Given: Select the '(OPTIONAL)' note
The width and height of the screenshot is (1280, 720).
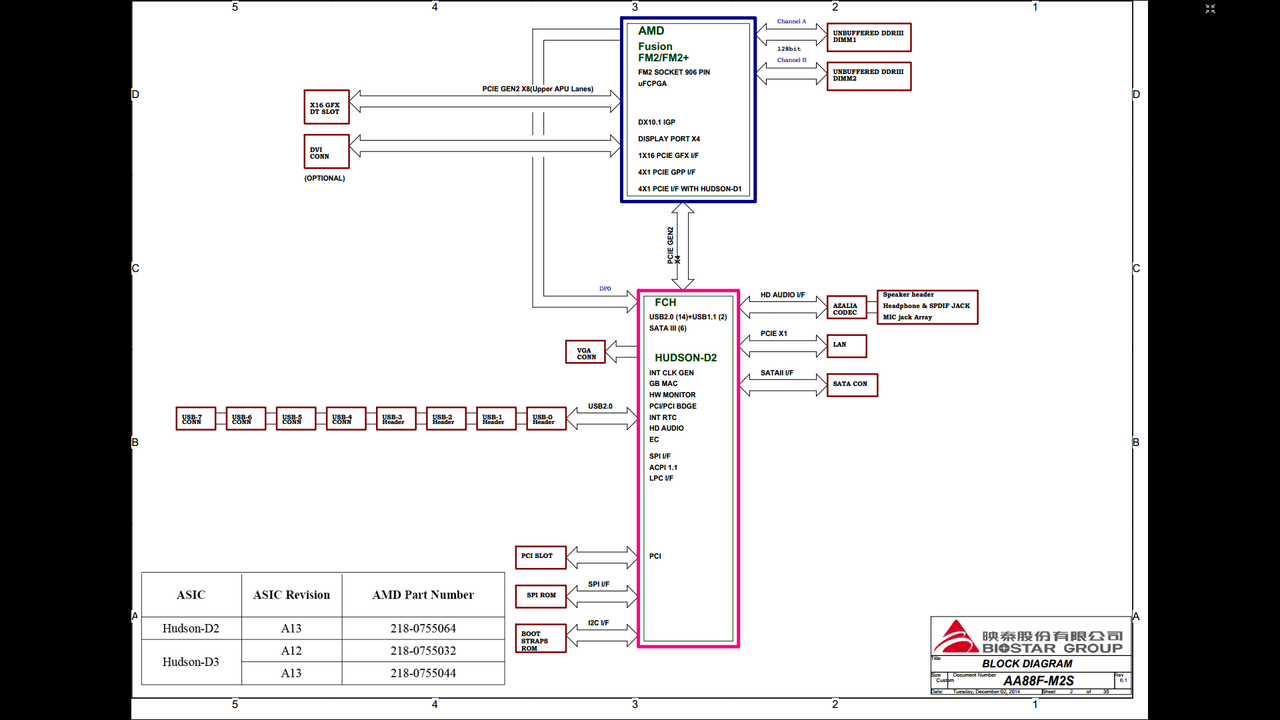Looking at the screenshot, I should (324, 178).
